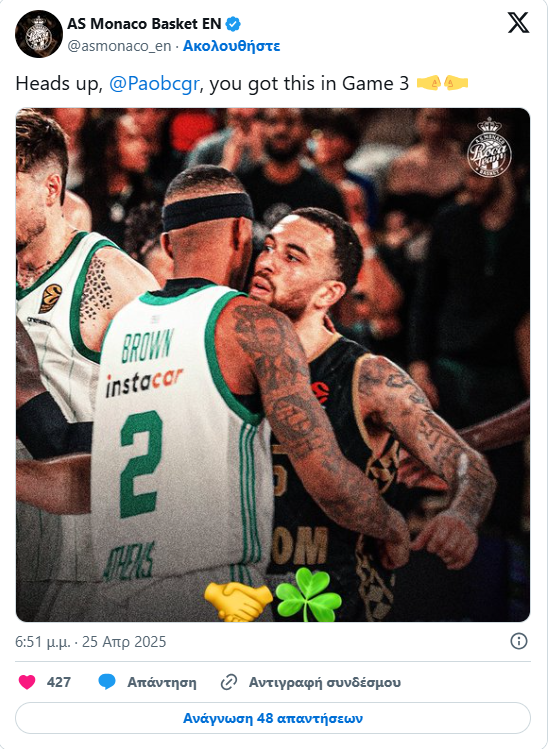
Task: Open the players hugging photo
Action: point(273,364)
